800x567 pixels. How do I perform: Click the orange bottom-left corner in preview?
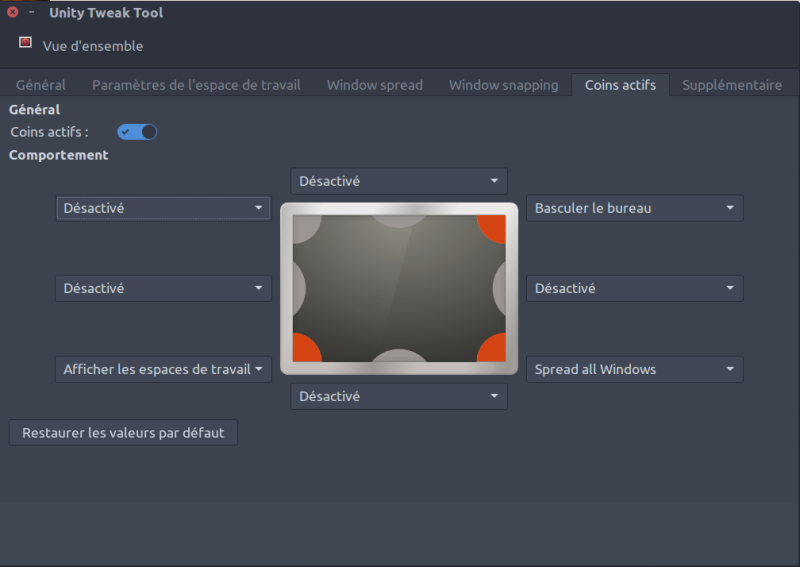point(307,348)
